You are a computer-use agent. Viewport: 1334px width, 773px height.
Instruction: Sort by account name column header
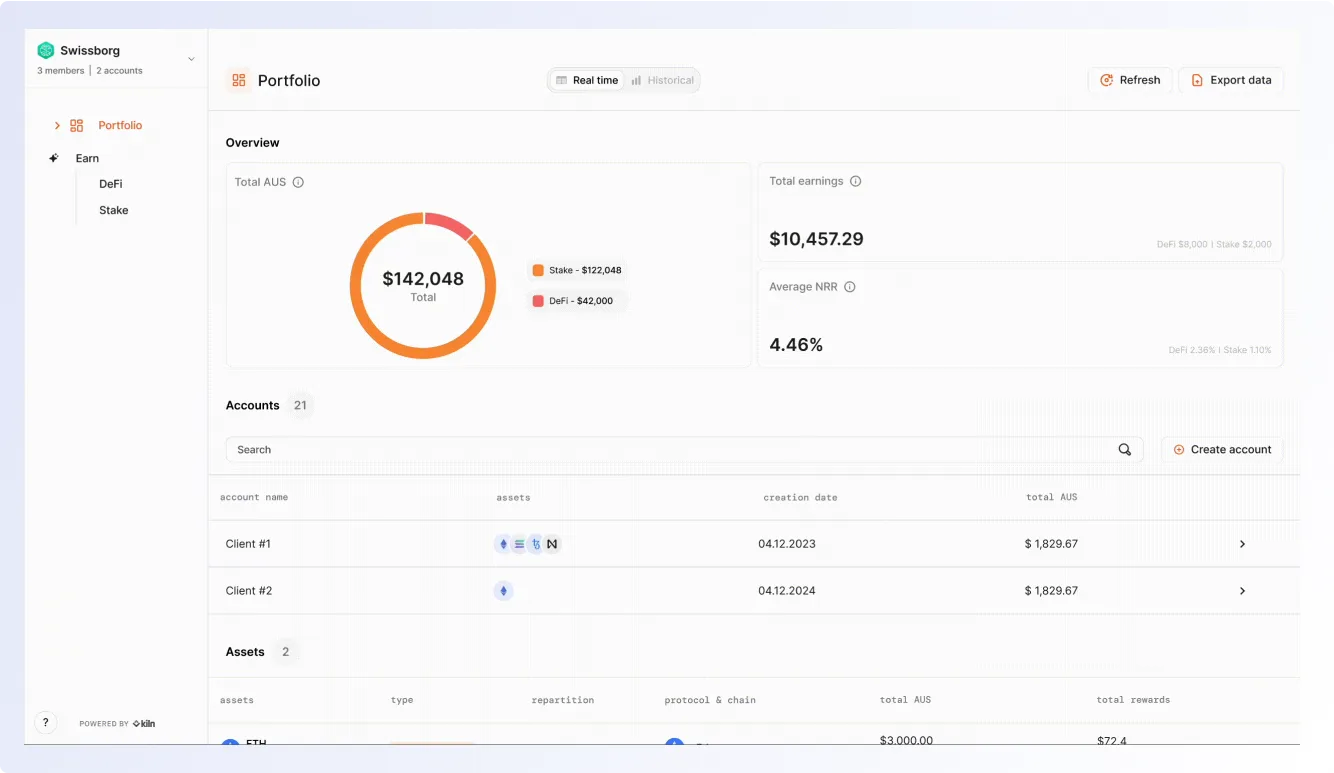(x=254, y=497)
